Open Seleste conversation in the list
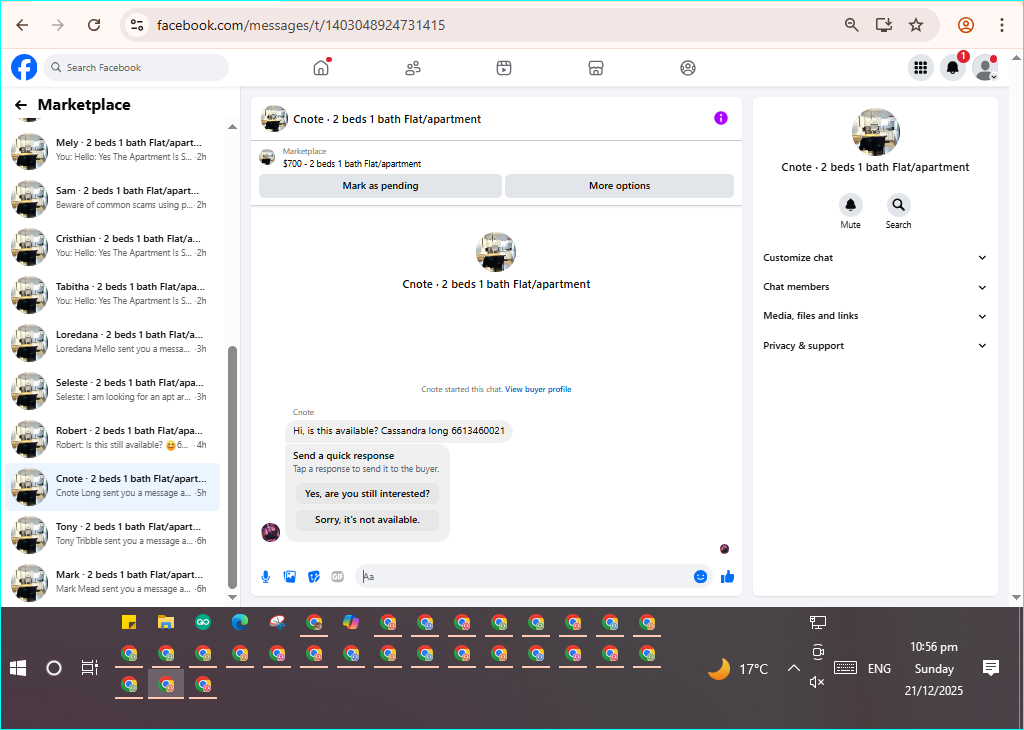The width and height of the screenshot is (1024, 730). 112,390
